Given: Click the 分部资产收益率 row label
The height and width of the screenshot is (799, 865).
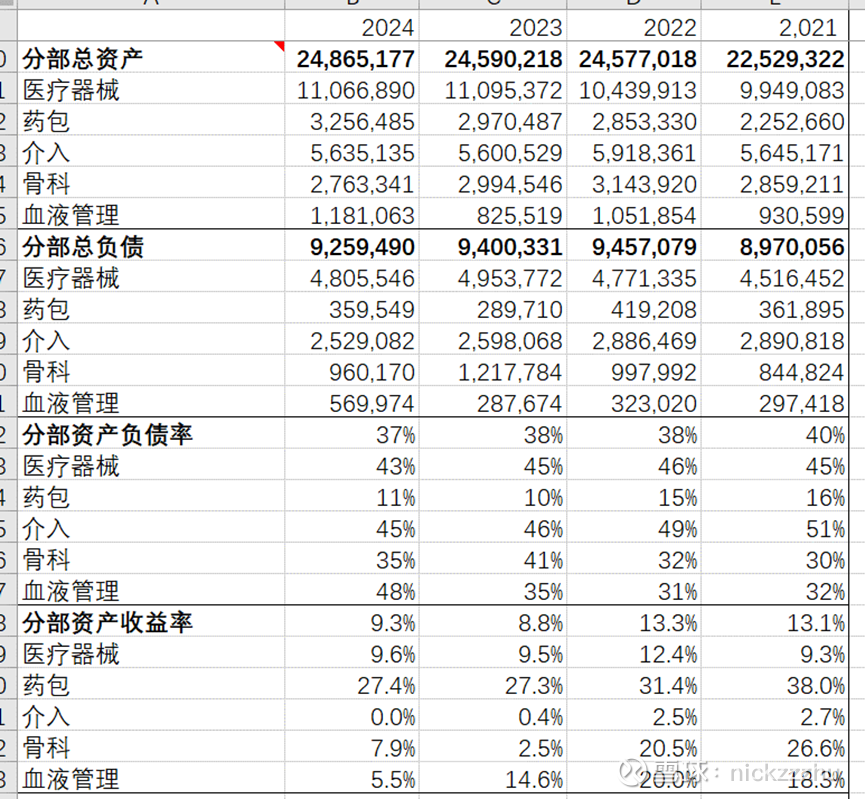Looking at the screenshot, I should [108, 623].
